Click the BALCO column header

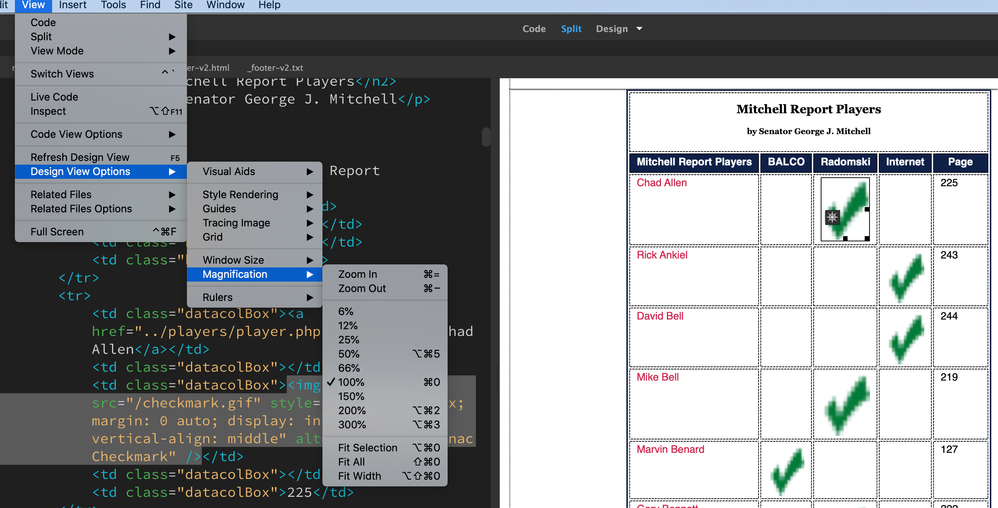786,162
